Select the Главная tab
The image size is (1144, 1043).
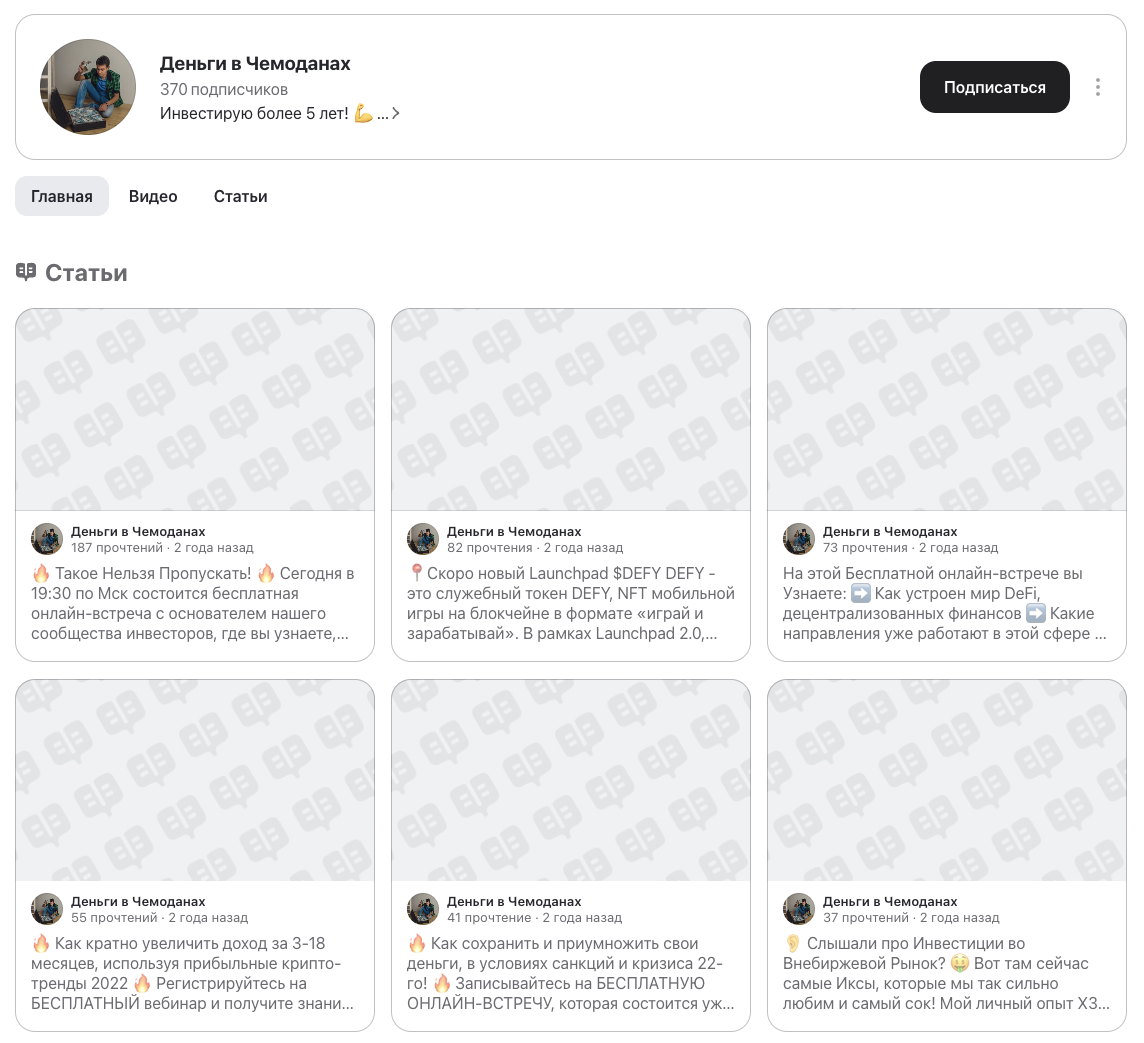point(62,196)
